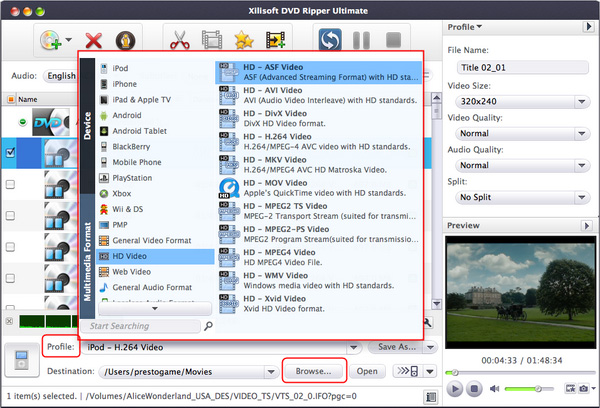
Task: Pick HD - WMV Video format
Action: point(319,281)
